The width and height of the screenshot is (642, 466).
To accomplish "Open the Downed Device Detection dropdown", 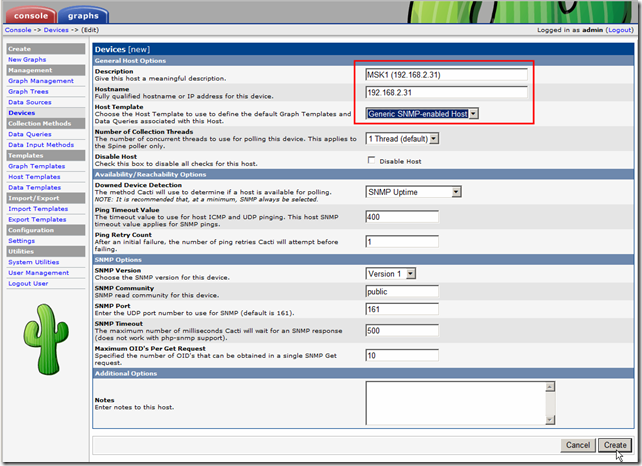I will coord(414,192).
